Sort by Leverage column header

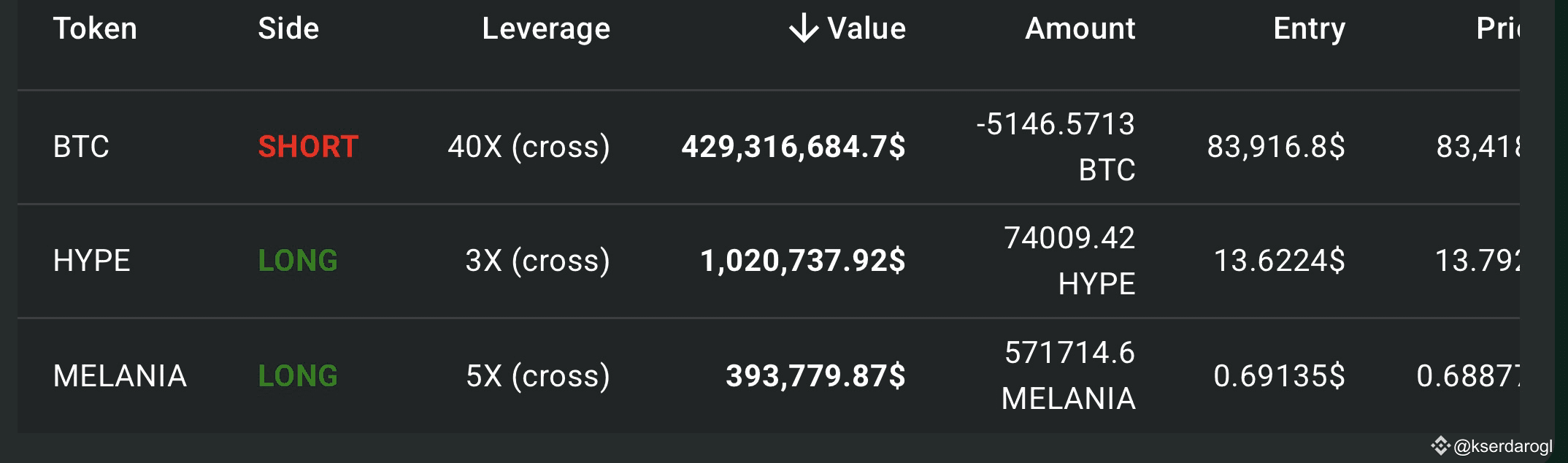pos(546,29)
